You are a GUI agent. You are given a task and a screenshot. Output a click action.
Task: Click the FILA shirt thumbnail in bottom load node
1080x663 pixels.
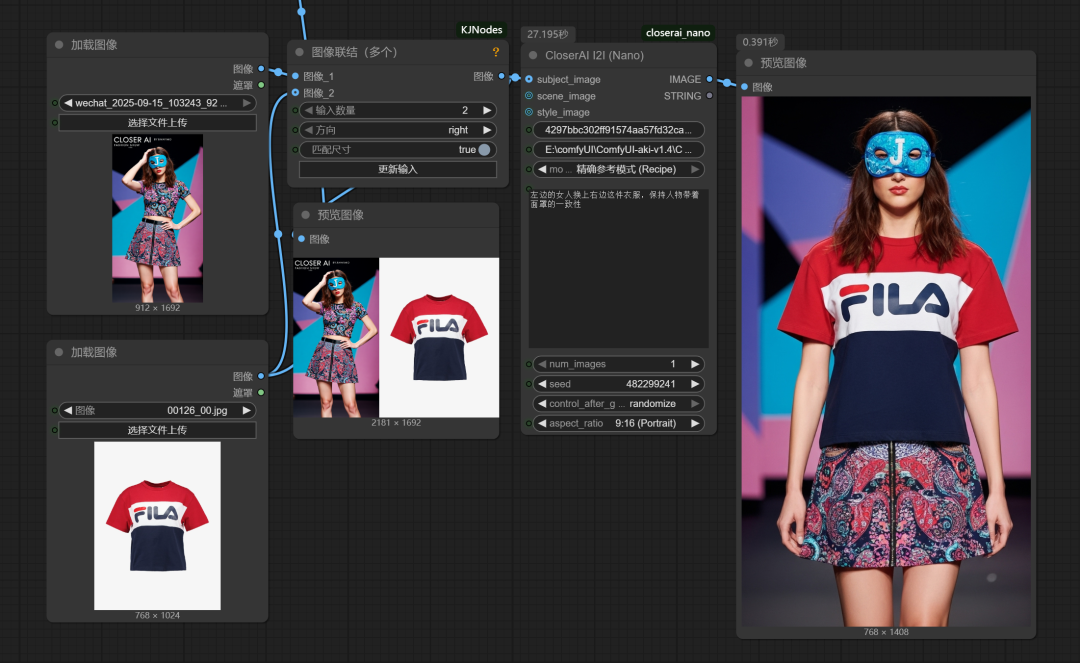[158, 526]
